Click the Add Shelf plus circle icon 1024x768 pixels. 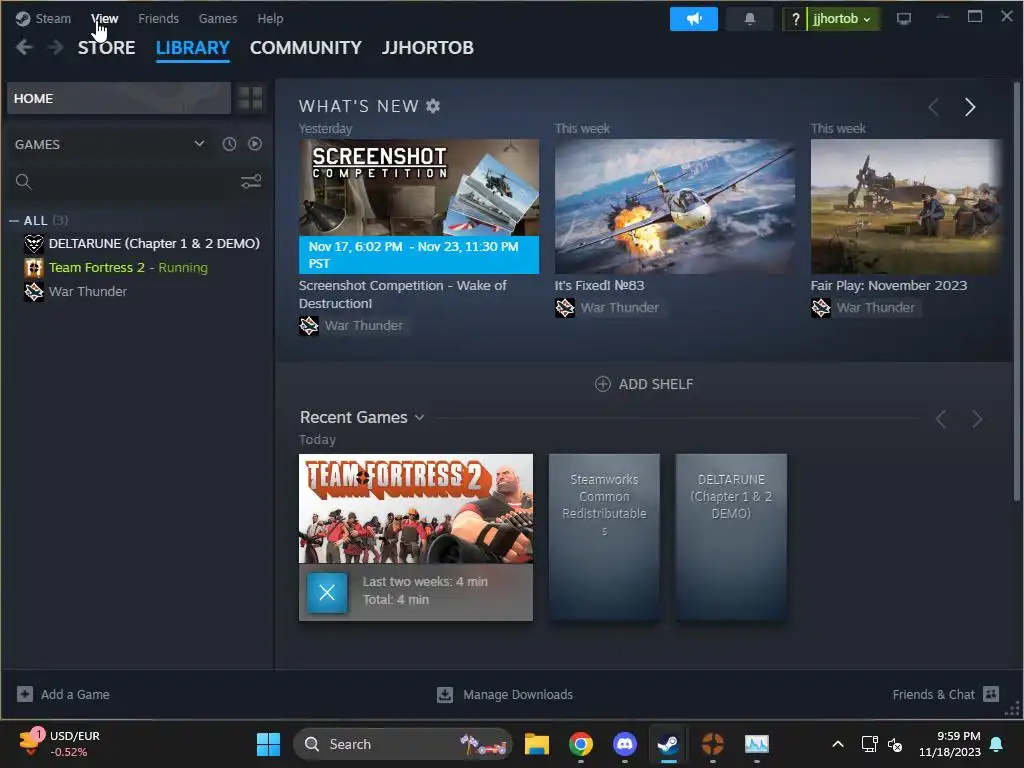(603, 384)
